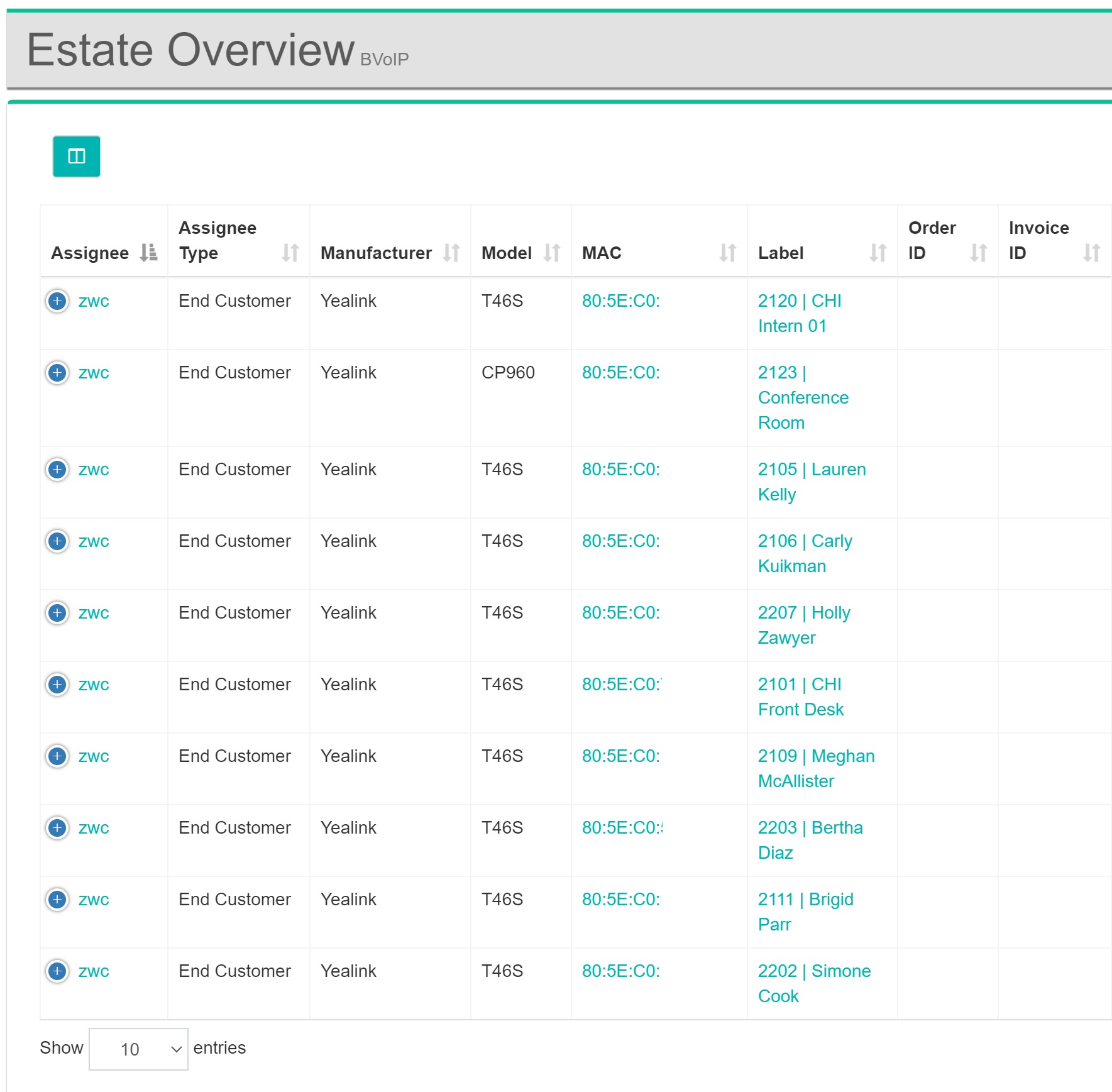Click zwc assignee in Meghan McAllister row
The image size is (1112, 1092).
94,756
